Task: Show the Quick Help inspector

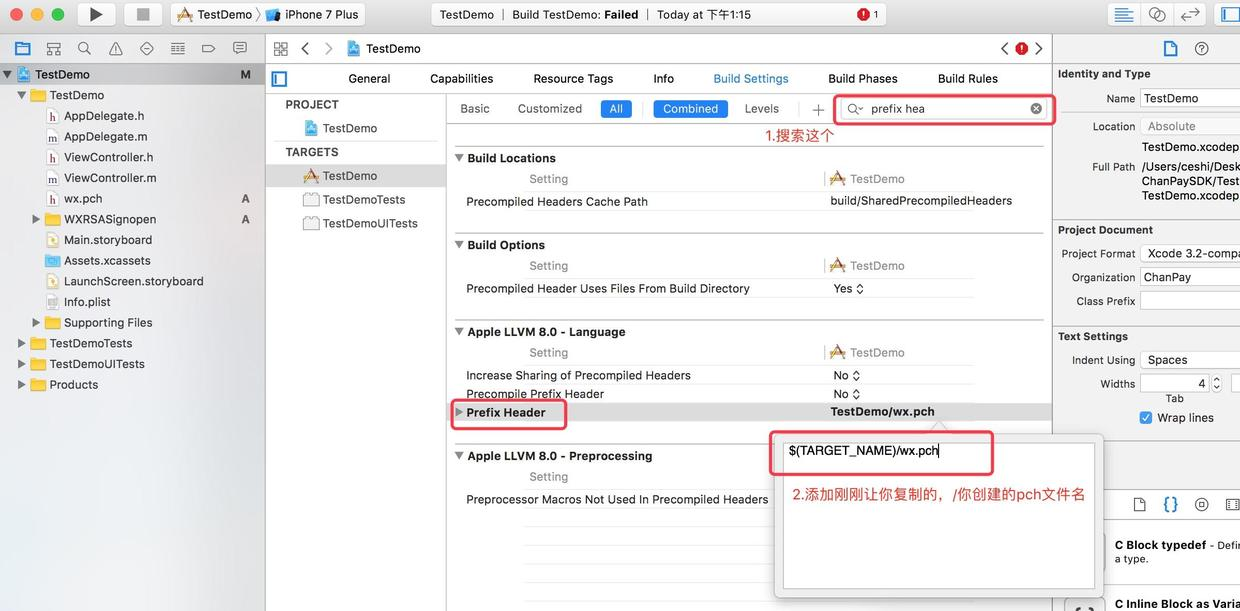Action: tap(1201, 48)
